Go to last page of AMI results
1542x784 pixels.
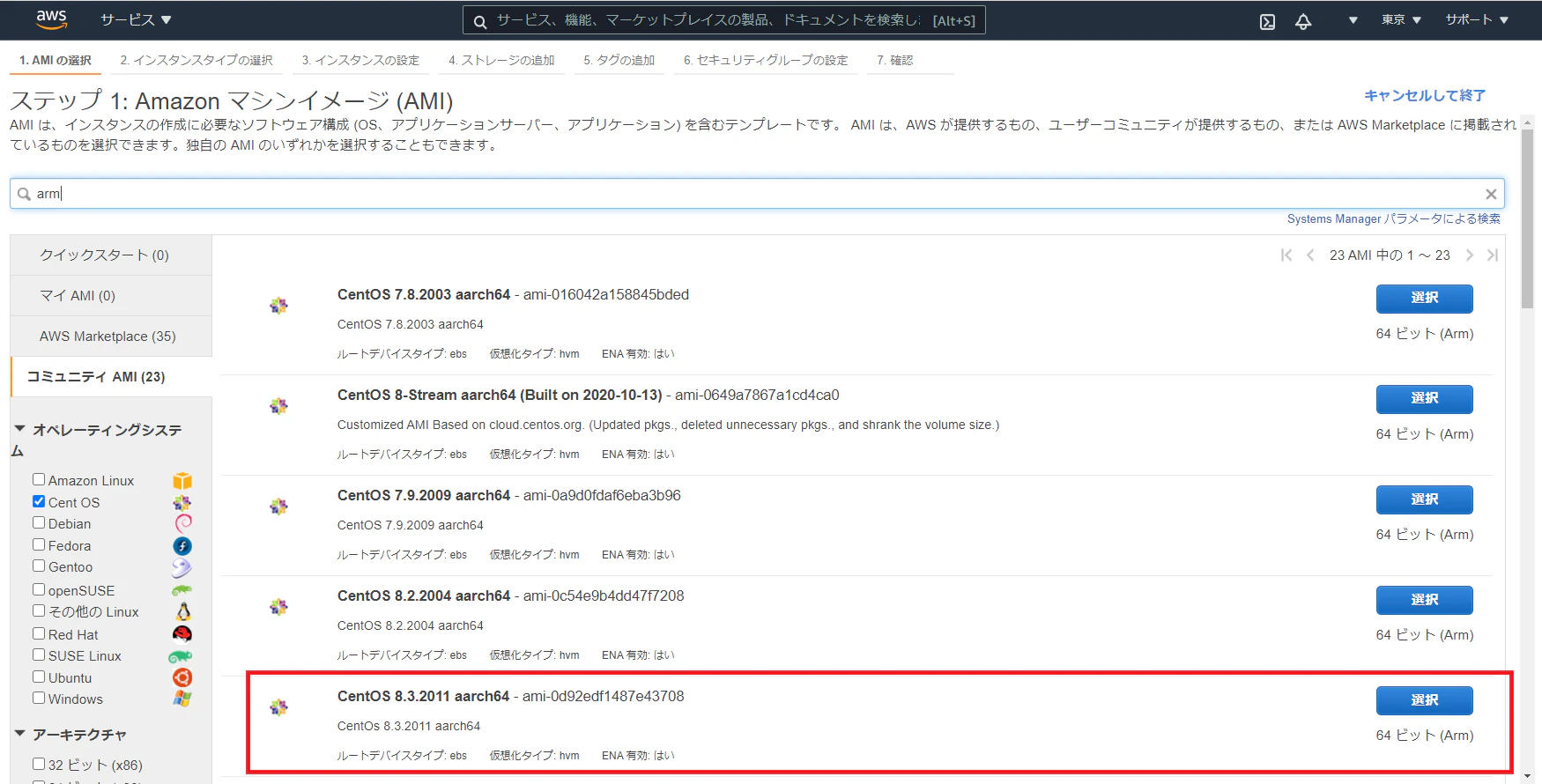[1492, 255]
